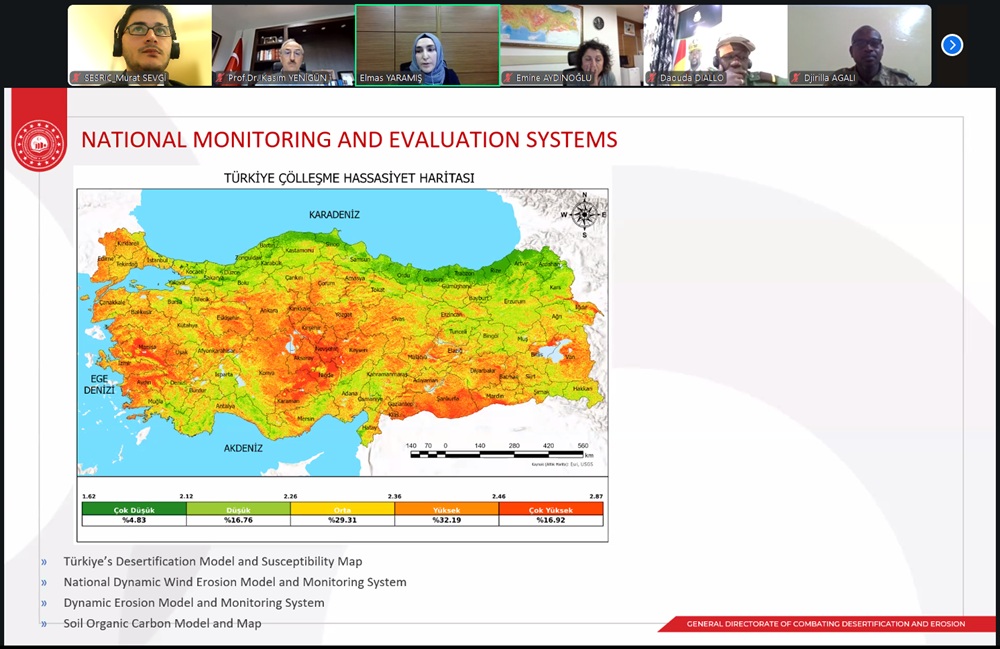
Task: Click the orange Yüksek legend swatch
Action: coord(447,509)
